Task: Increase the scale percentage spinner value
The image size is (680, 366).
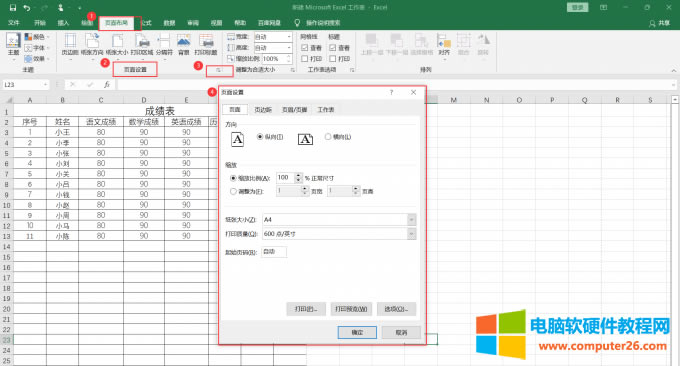Action: click(x=298, y=175)
